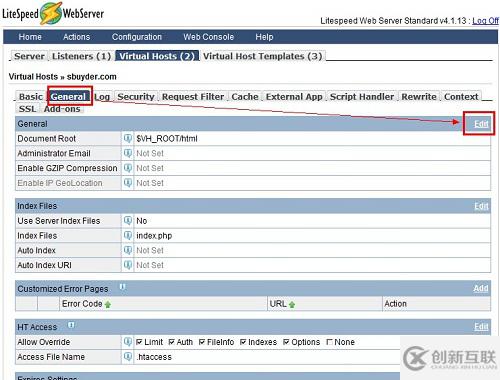Switch to the Server tab
Image resolution: width=500 pixels, height=380 pixels.
pyautogui.click(x=29, y=56)
